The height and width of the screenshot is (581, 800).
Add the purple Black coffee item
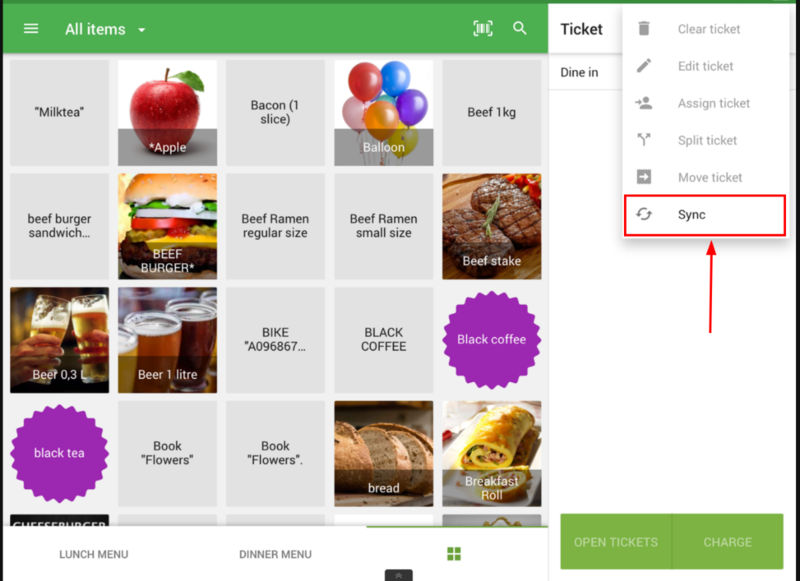(x=491, y=340)
